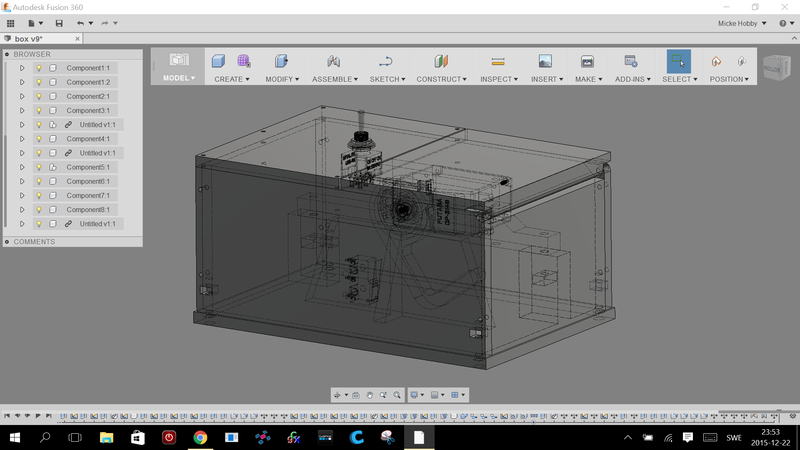Click the Look At icon
Image resolution: width=800 pixels, height=450 pixels.
coord(356,395)
